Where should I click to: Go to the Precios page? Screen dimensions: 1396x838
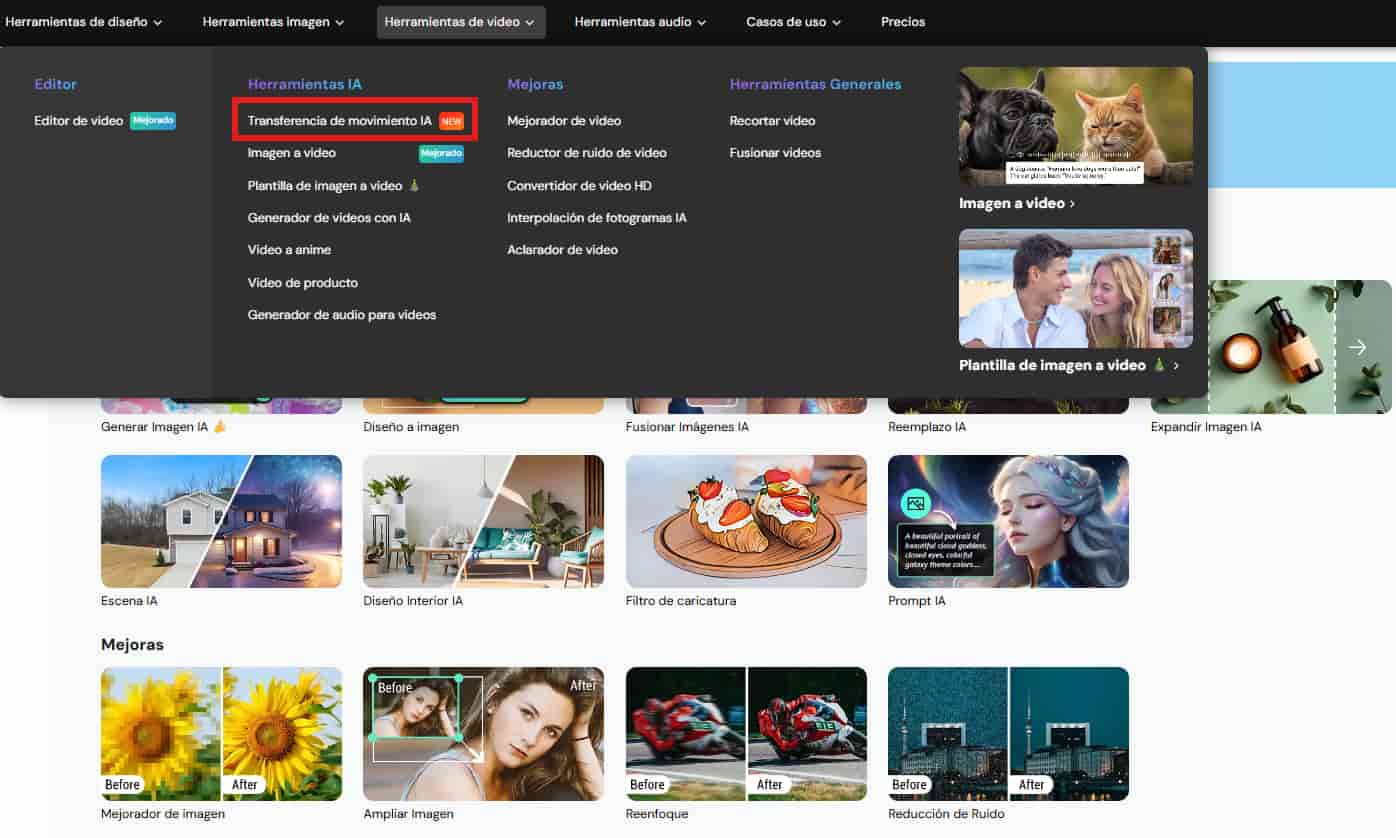tap(903, 22)
